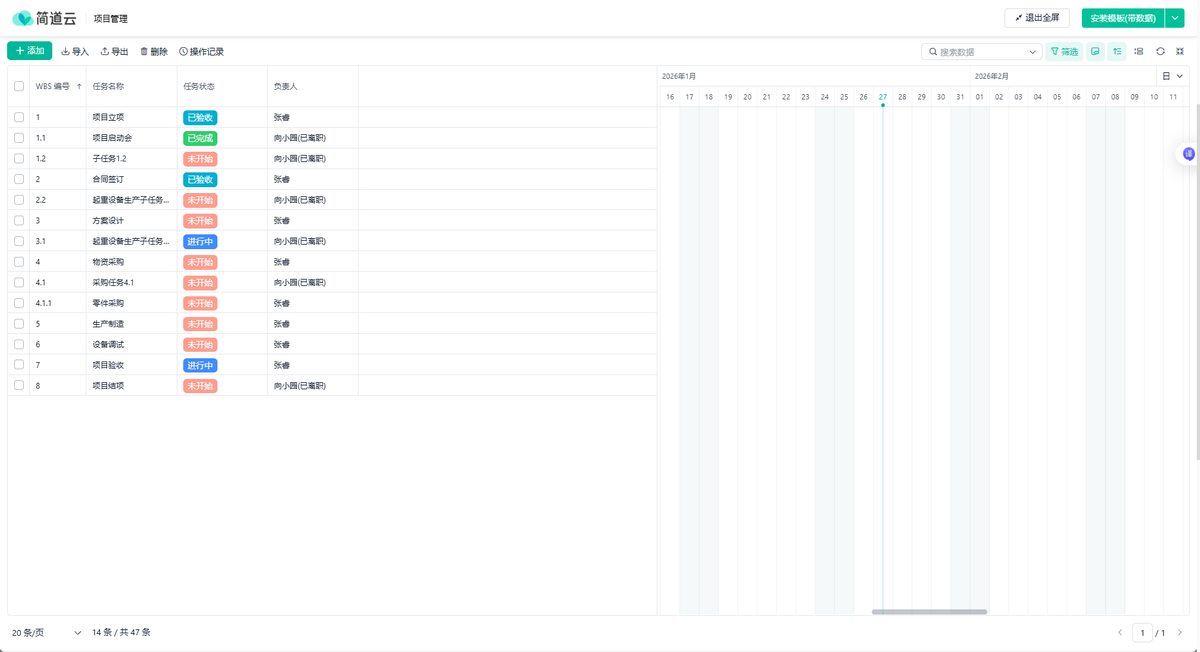Screen dimensions: 1200x652
Task: Go to previous page arrow
Action: click(1120, 633)
